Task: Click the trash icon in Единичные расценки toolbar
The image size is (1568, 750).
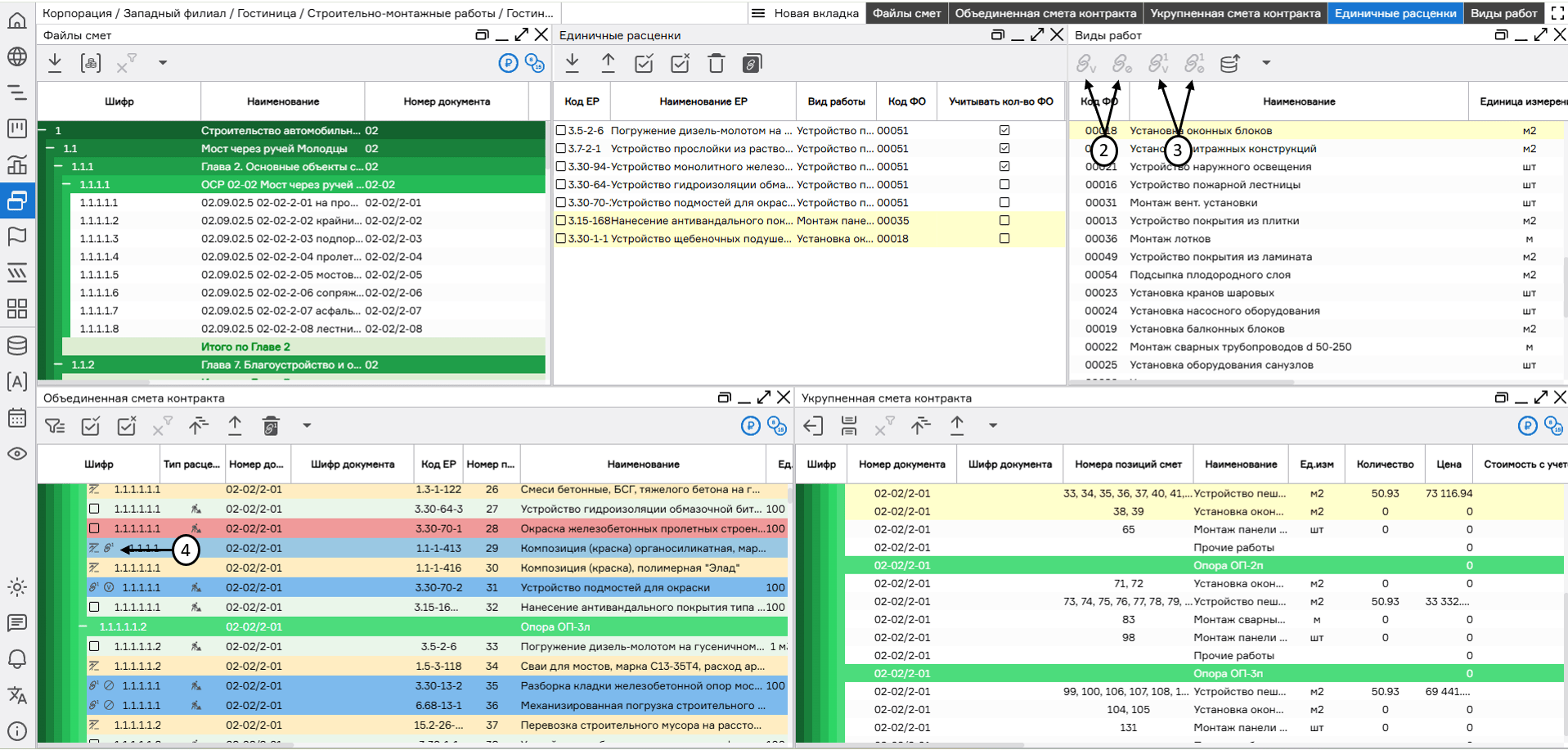Action: tap(716, 63)
